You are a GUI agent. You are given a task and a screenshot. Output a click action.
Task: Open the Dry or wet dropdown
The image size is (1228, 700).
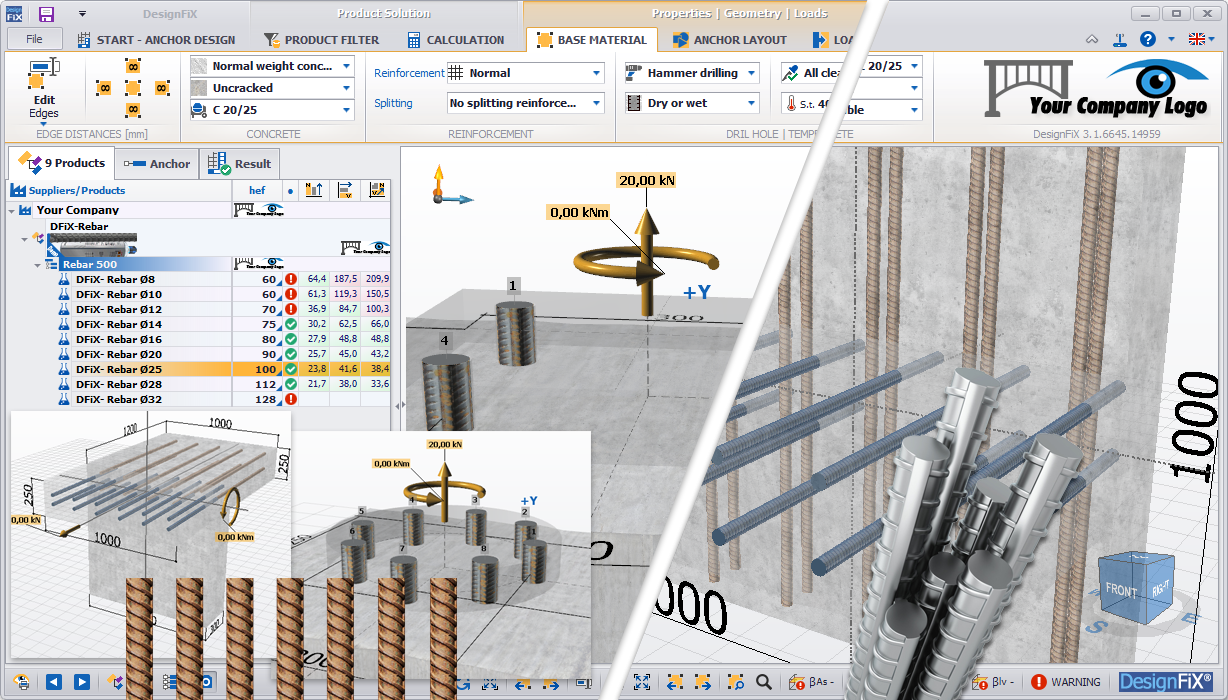coord(692,103)
